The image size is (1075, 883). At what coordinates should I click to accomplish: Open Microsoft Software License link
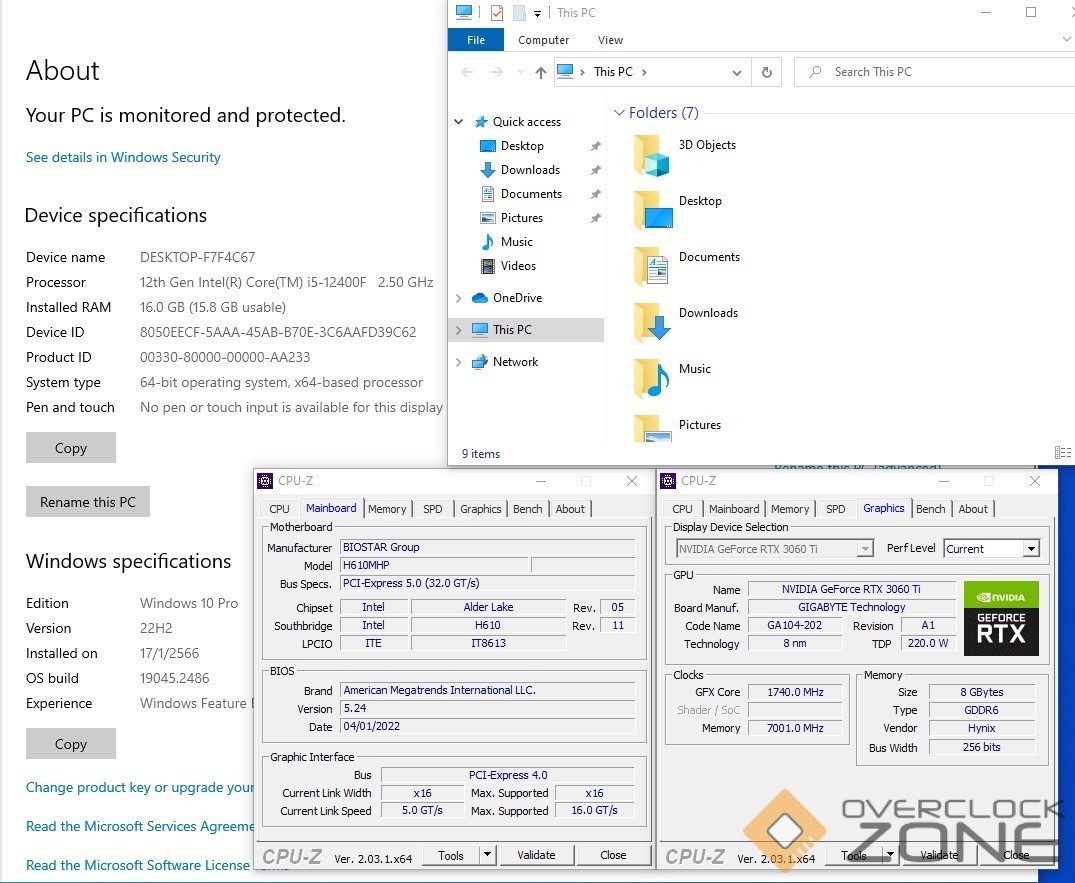pos(140,865)
